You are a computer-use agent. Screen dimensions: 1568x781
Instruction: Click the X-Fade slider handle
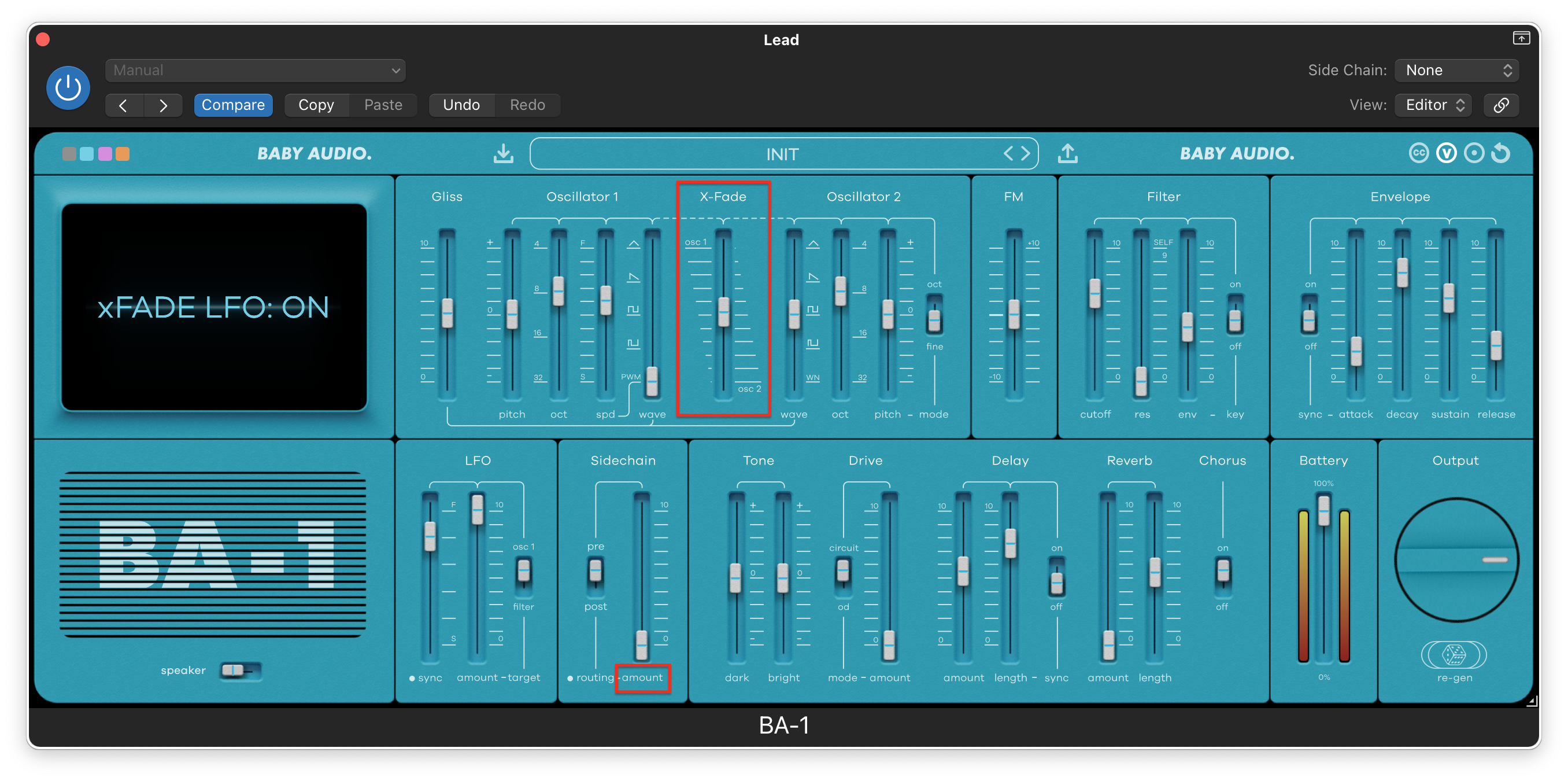(723, 311)
